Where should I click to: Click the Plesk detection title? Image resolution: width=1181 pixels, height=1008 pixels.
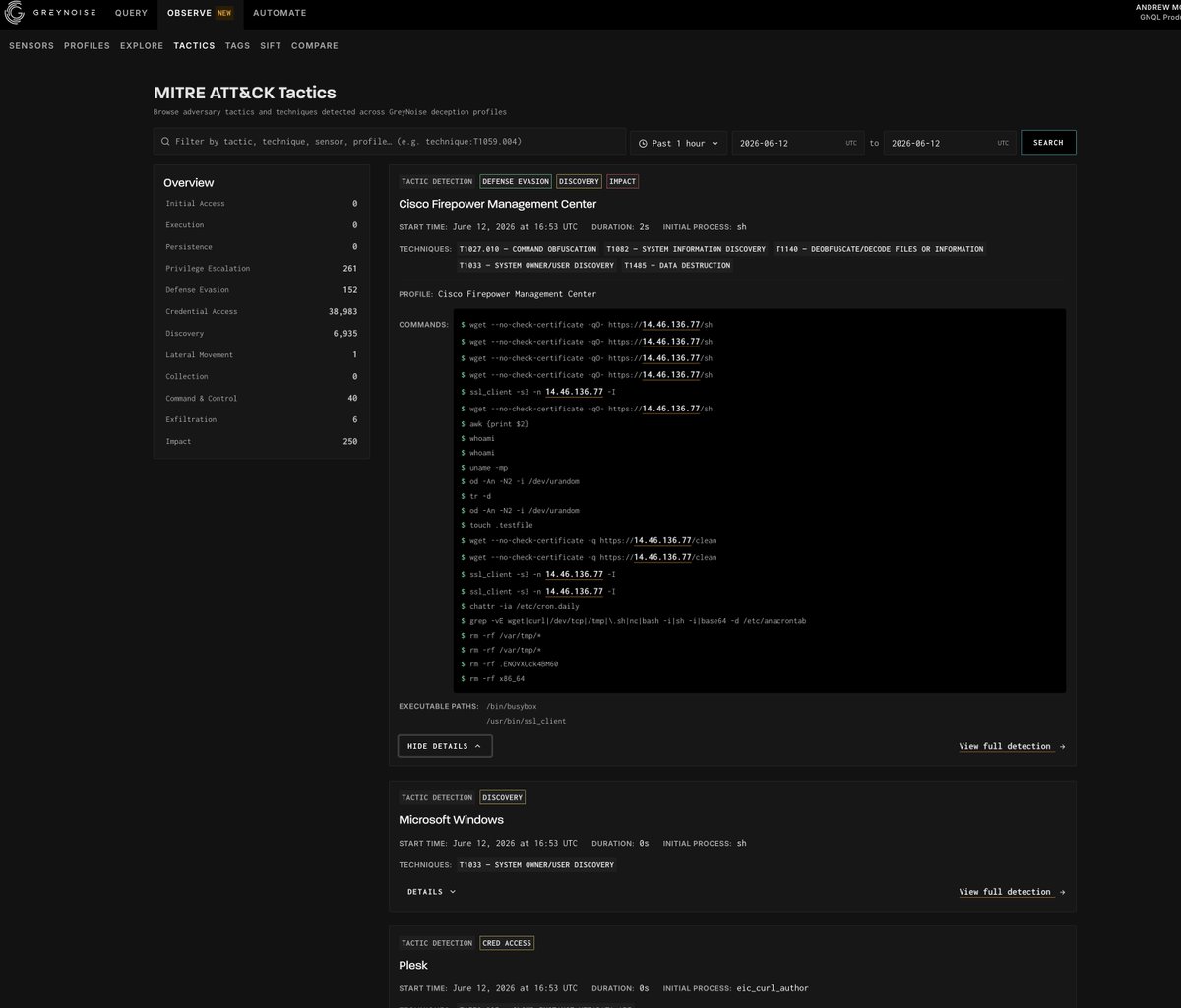pyautogui.click(x=413, y=966)
